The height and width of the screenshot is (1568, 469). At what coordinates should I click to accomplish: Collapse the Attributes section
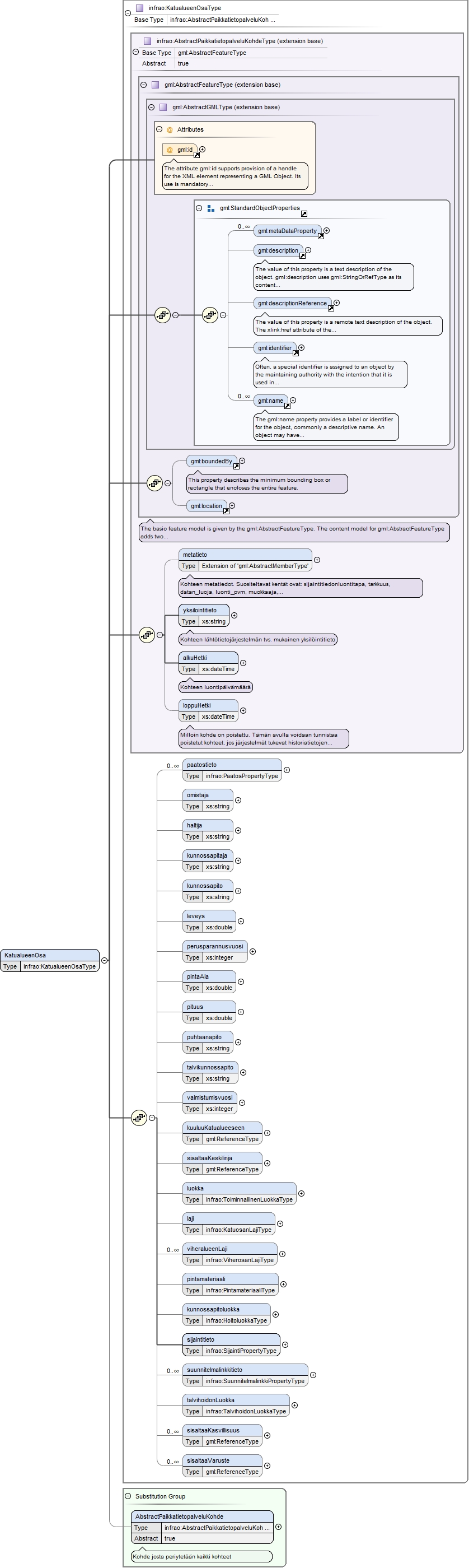(x=160, y=129)
